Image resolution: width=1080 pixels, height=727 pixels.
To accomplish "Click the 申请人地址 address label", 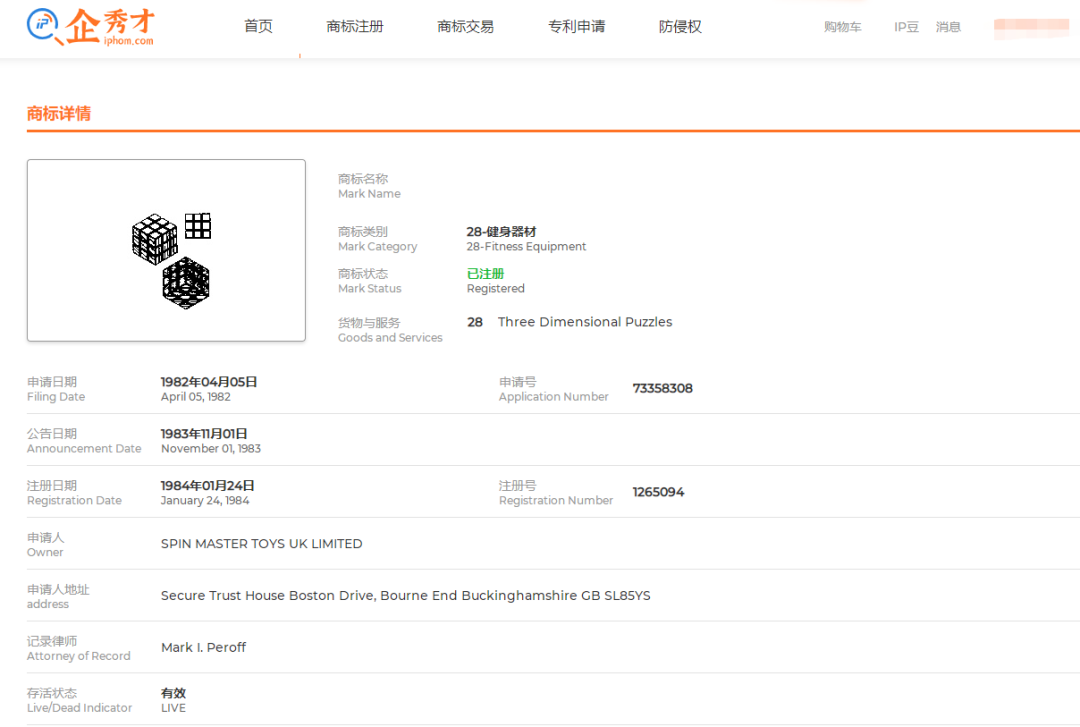I will pos(58,596).
